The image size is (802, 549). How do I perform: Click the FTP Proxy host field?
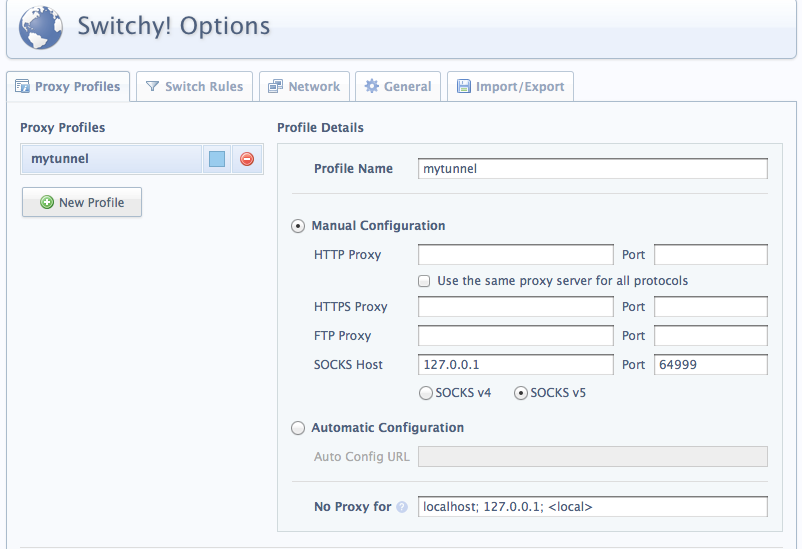tap(516, 336)
